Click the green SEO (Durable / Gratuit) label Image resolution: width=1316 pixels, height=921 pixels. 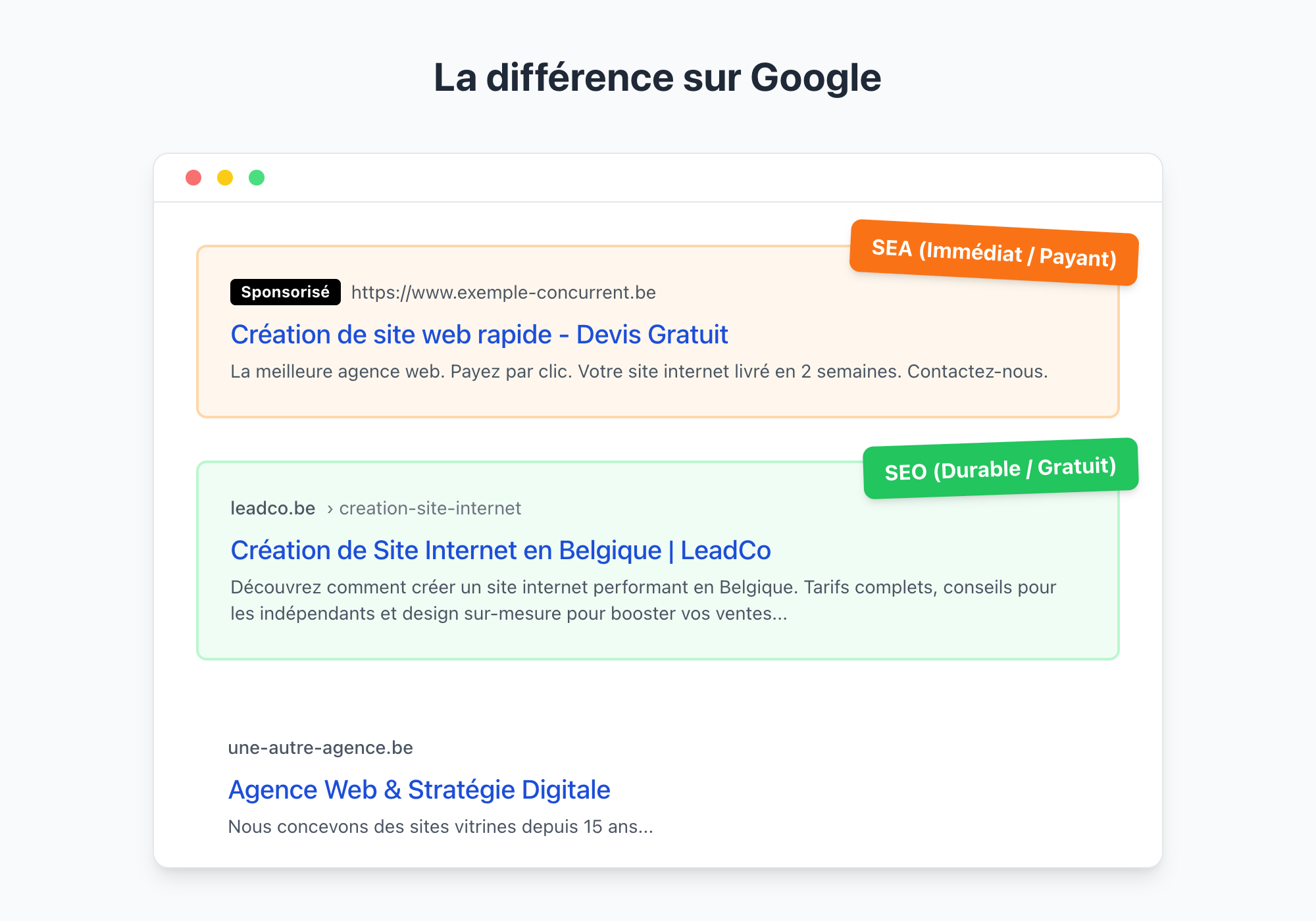click(x=1000, y=468)
